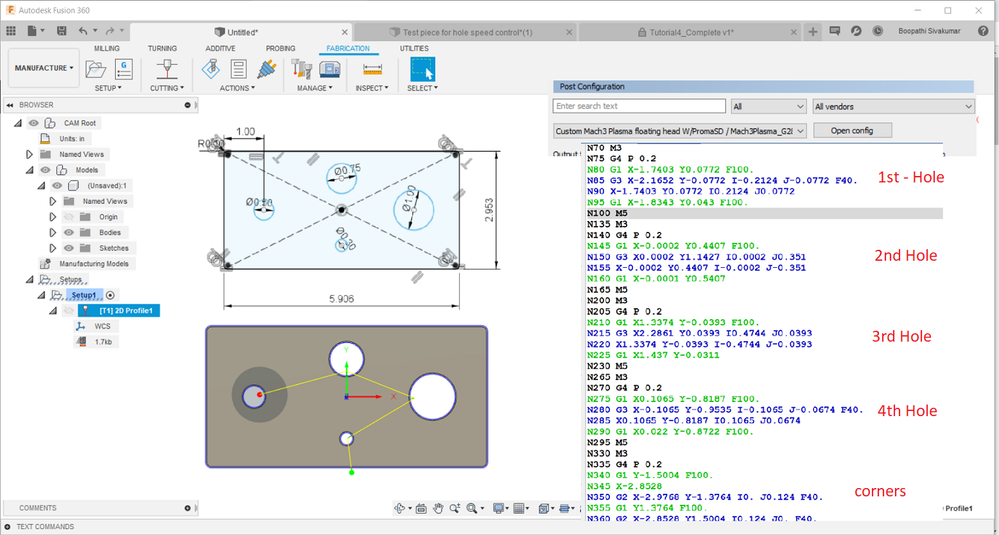Toggle visibility of (Unsaved):1 component

pos(57,185)
